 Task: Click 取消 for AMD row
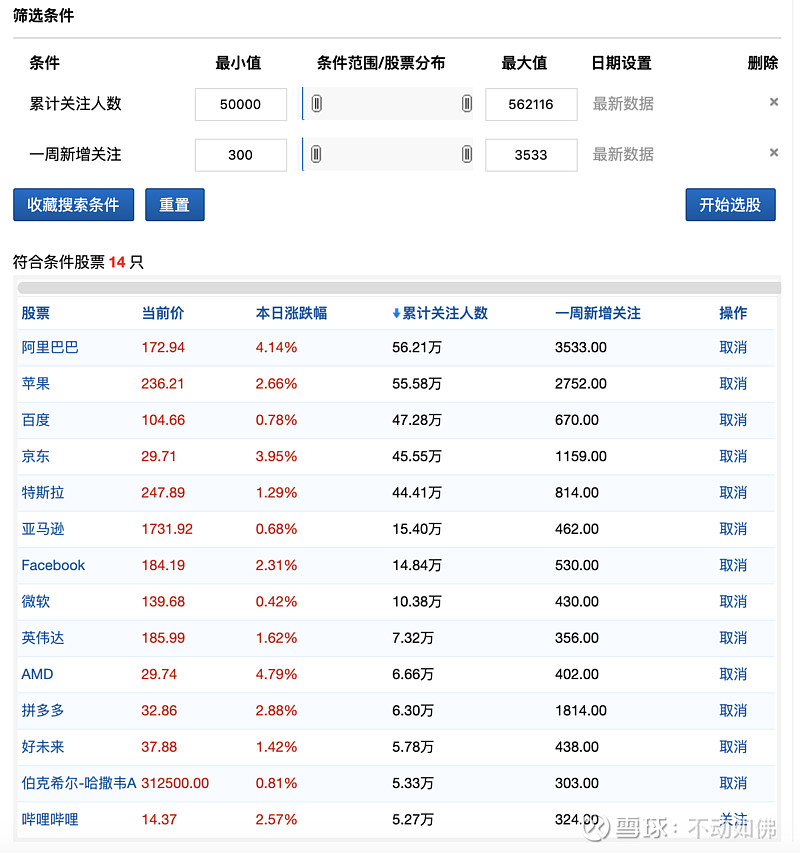[733, 674]
